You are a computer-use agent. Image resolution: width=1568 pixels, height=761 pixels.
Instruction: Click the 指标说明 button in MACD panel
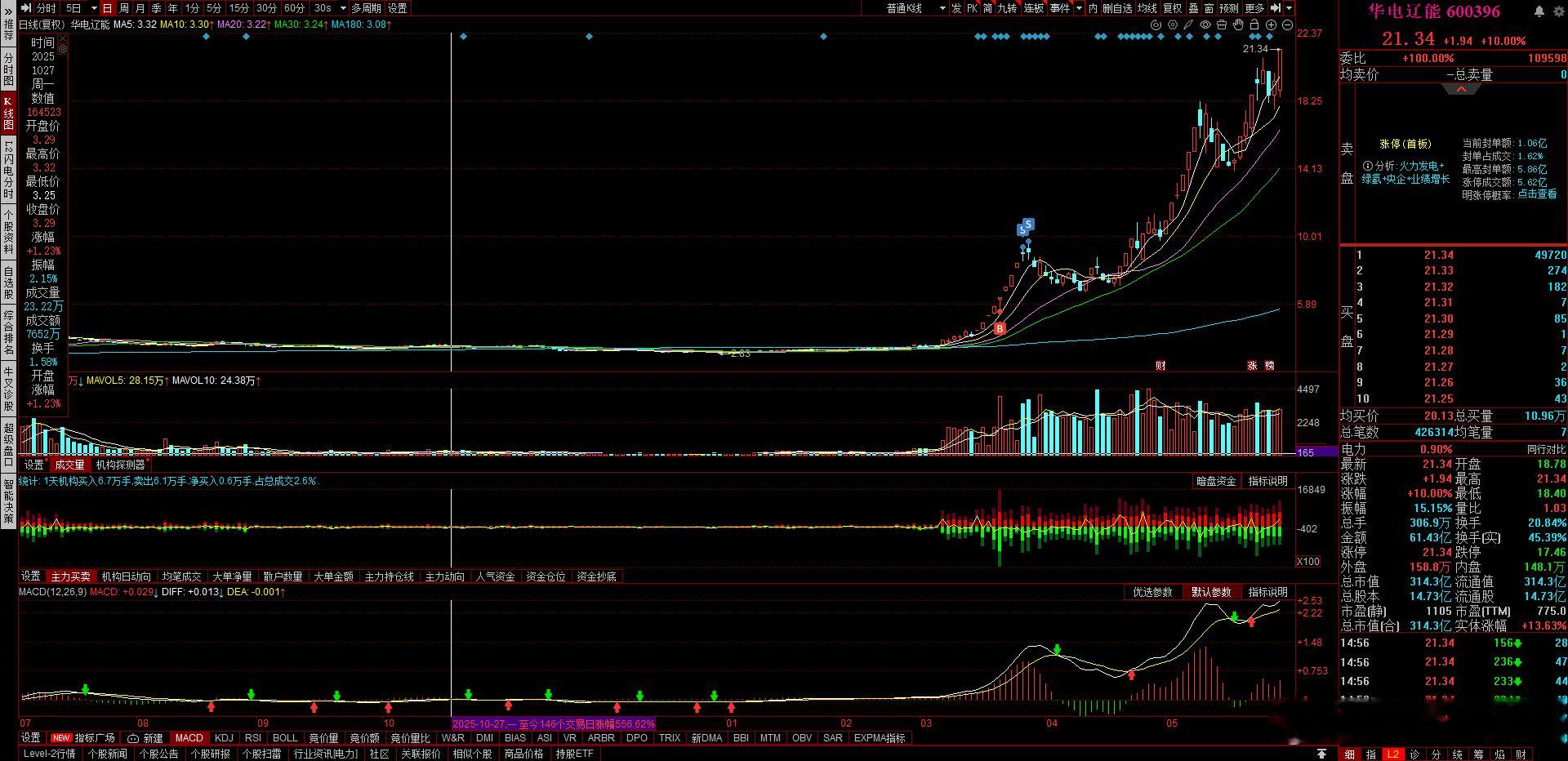coord(1267,592)
